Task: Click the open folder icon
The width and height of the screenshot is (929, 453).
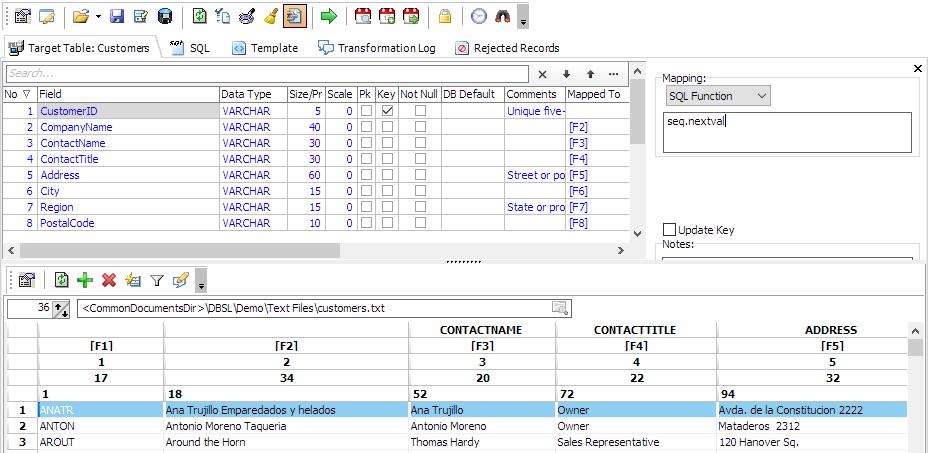Action: click(x=81, y=17)
